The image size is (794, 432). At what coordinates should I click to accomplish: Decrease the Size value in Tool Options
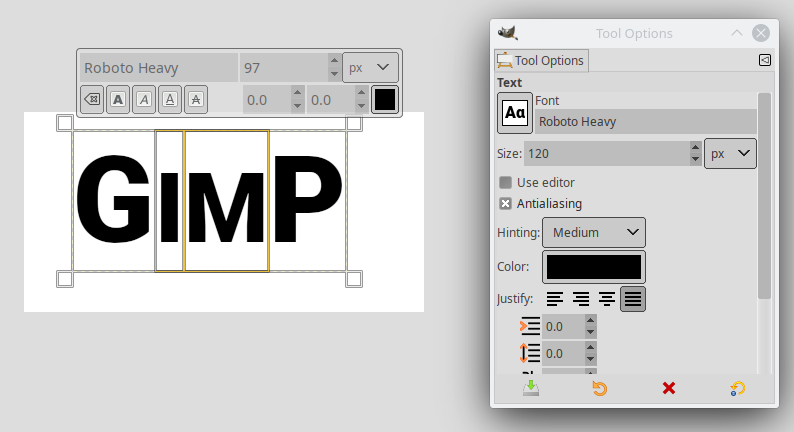[x=695, y=160]
